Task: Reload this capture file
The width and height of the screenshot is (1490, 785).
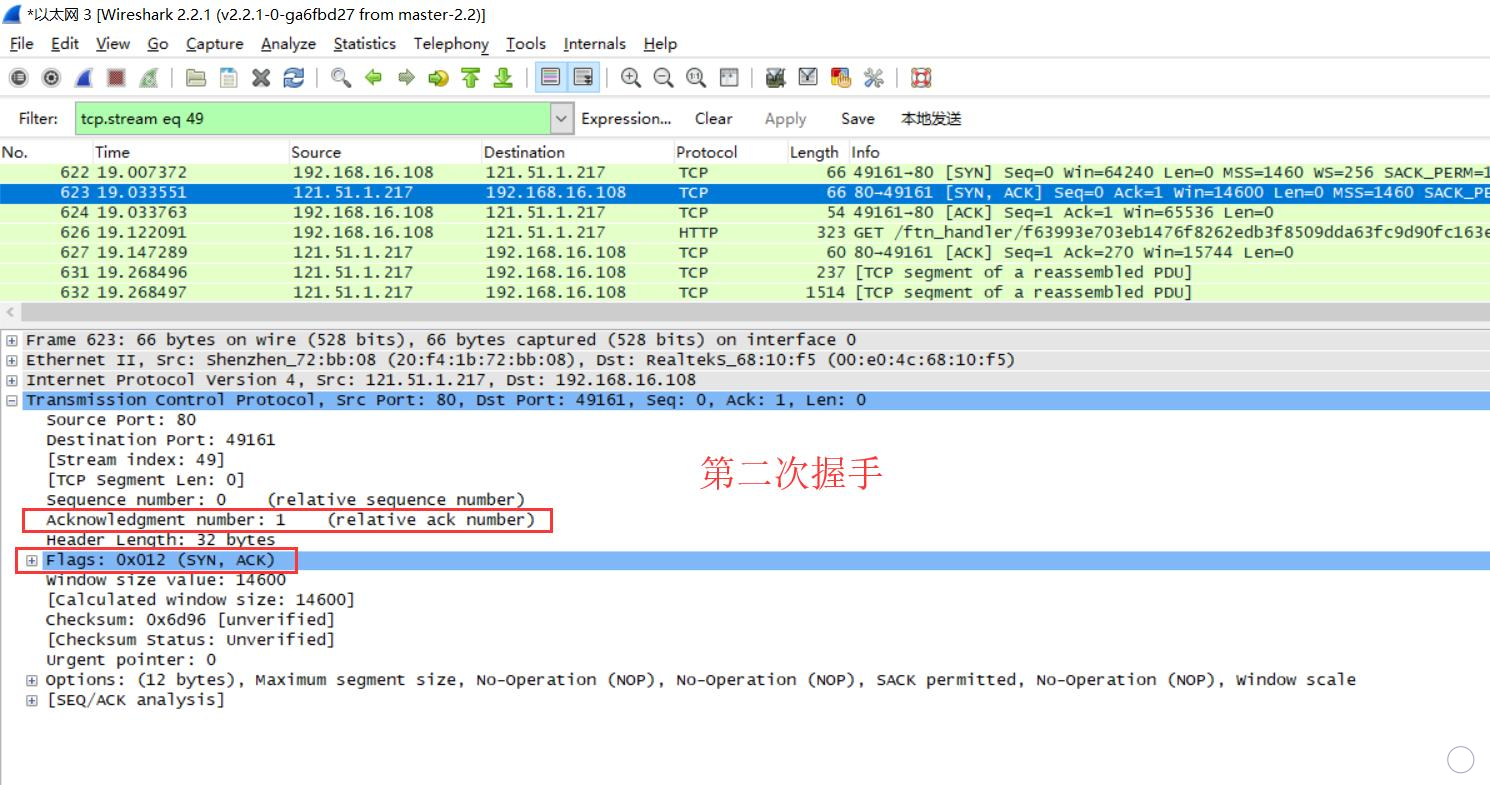Action: 294,78
